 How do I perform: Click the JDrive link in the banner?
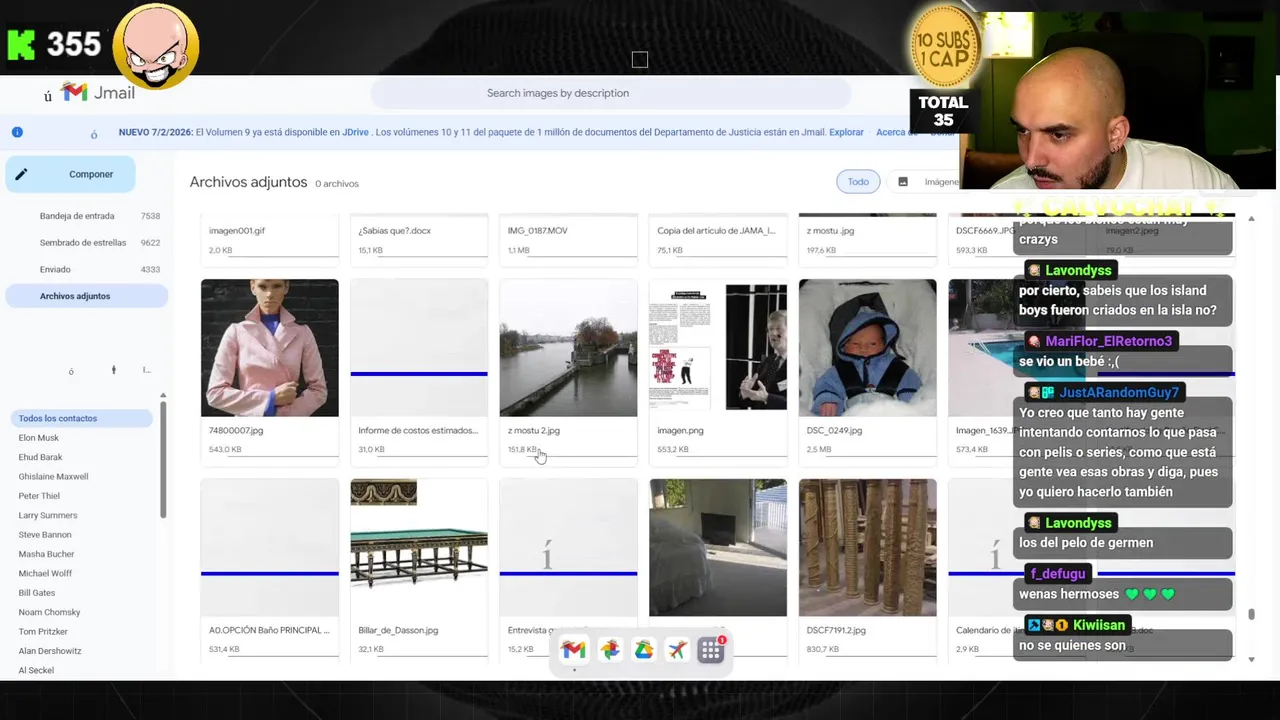355,132
